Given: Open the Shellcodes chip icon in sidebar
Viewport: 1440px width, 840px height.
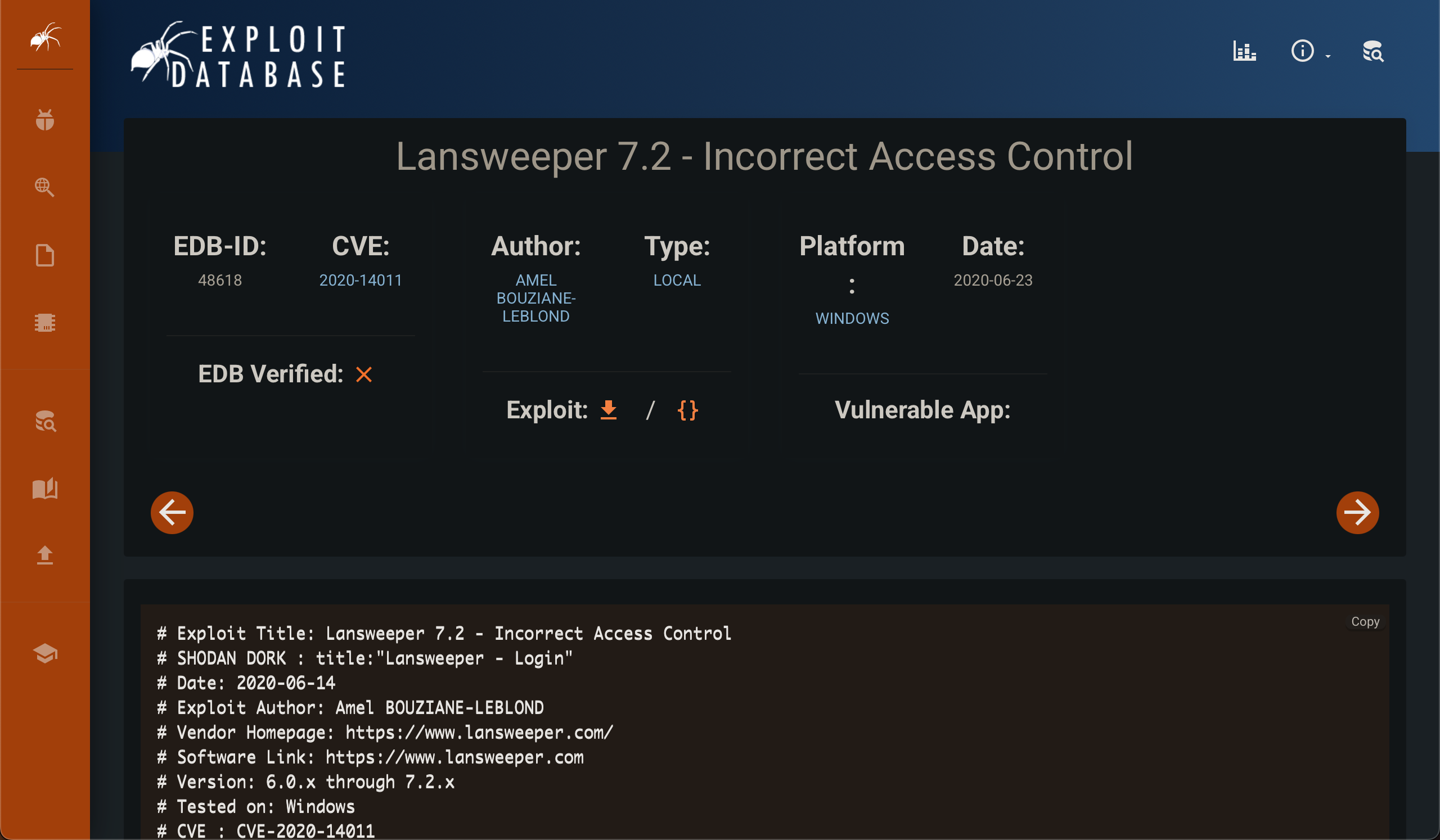Looking at the screenshot, I should (x=44, y=323).
